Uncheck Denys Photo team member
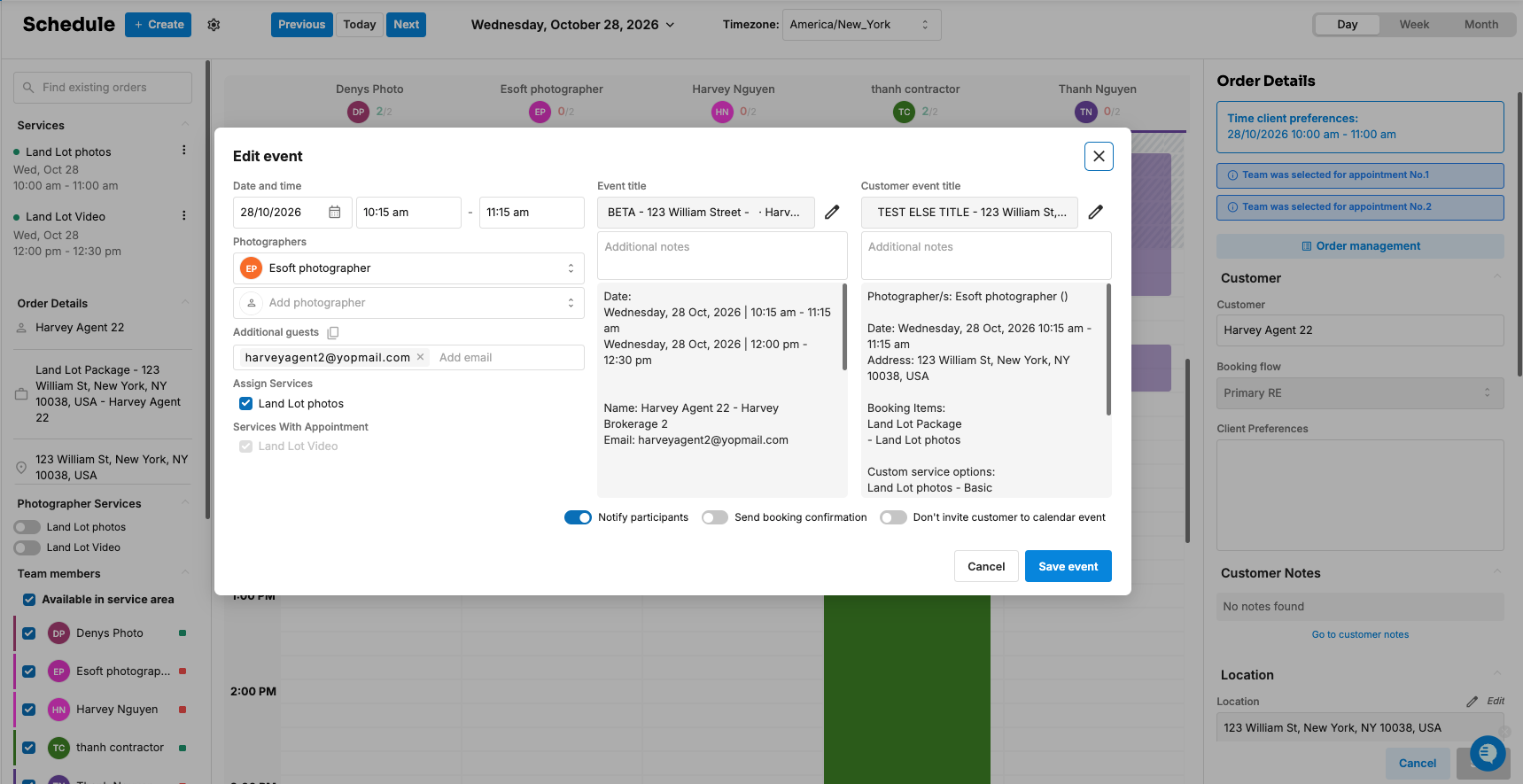Image resolution: width=1523 pixels, height=784 pixels. (29, 633)
